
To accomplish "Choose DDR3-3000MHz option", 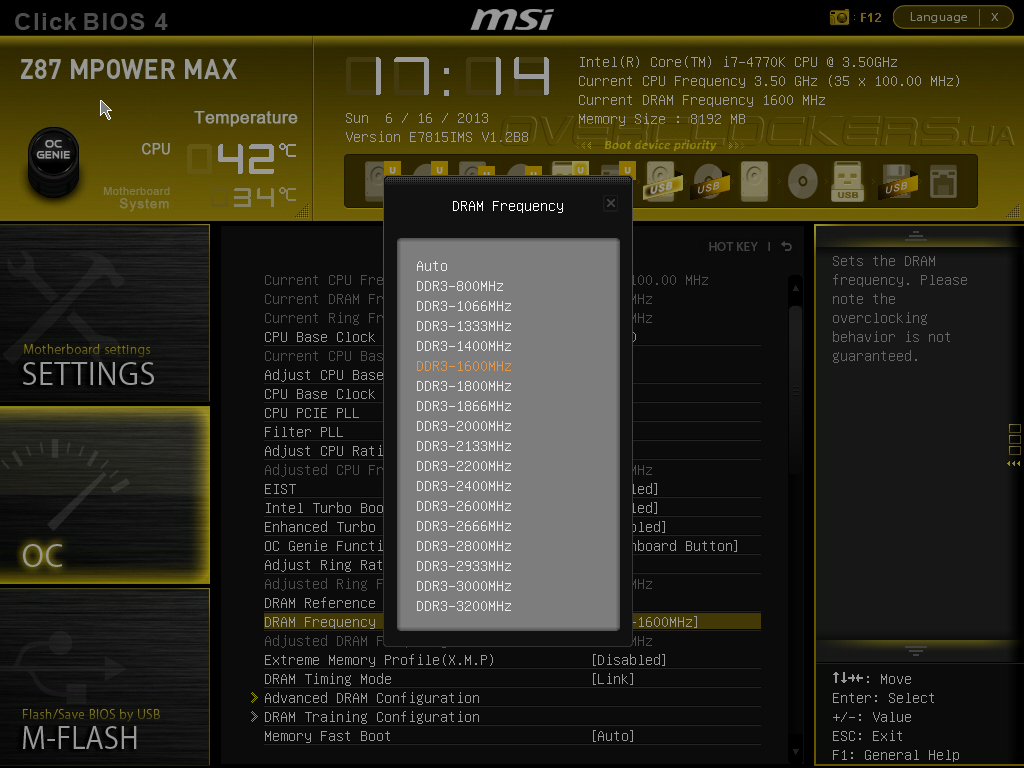I will (x=464, y=586).
